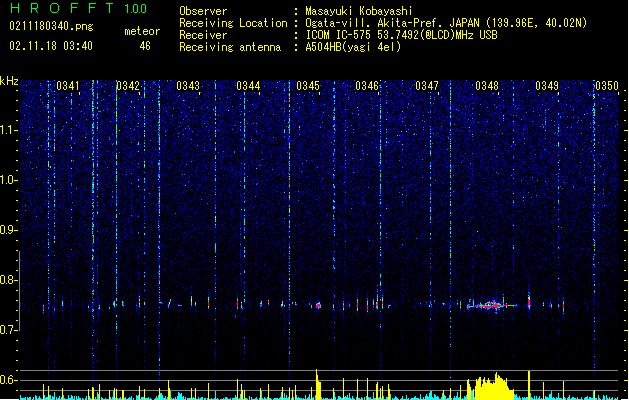Click the 1.1 kHz axis label
The width and height of the screenshot is (629, 400).
tap(9, 130)
